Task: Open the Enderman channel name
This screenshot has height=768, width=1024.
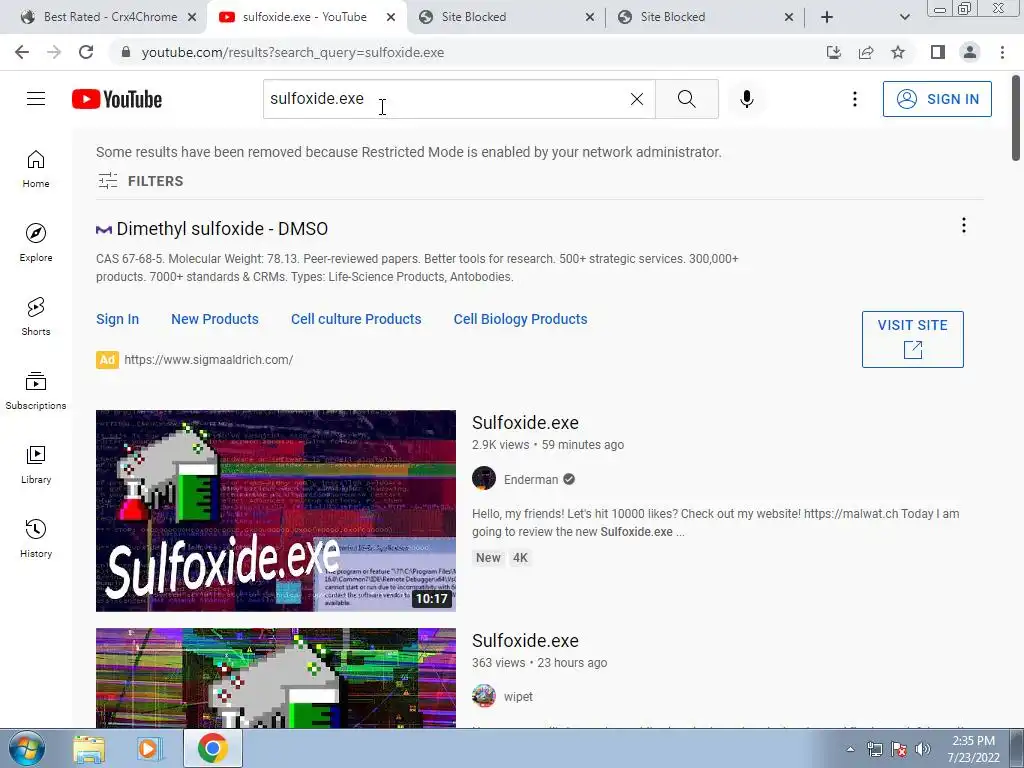Action: (x=531, y=479)
